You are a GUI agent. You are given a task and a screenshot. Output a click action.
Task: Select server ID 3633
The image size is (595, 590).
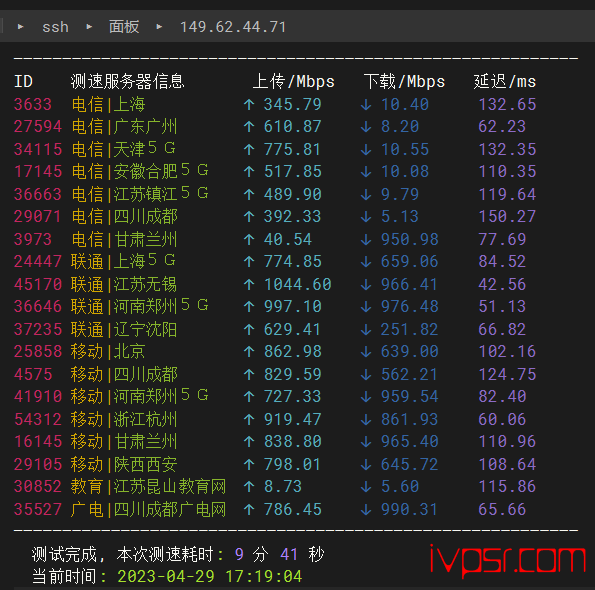click(33, 104)
